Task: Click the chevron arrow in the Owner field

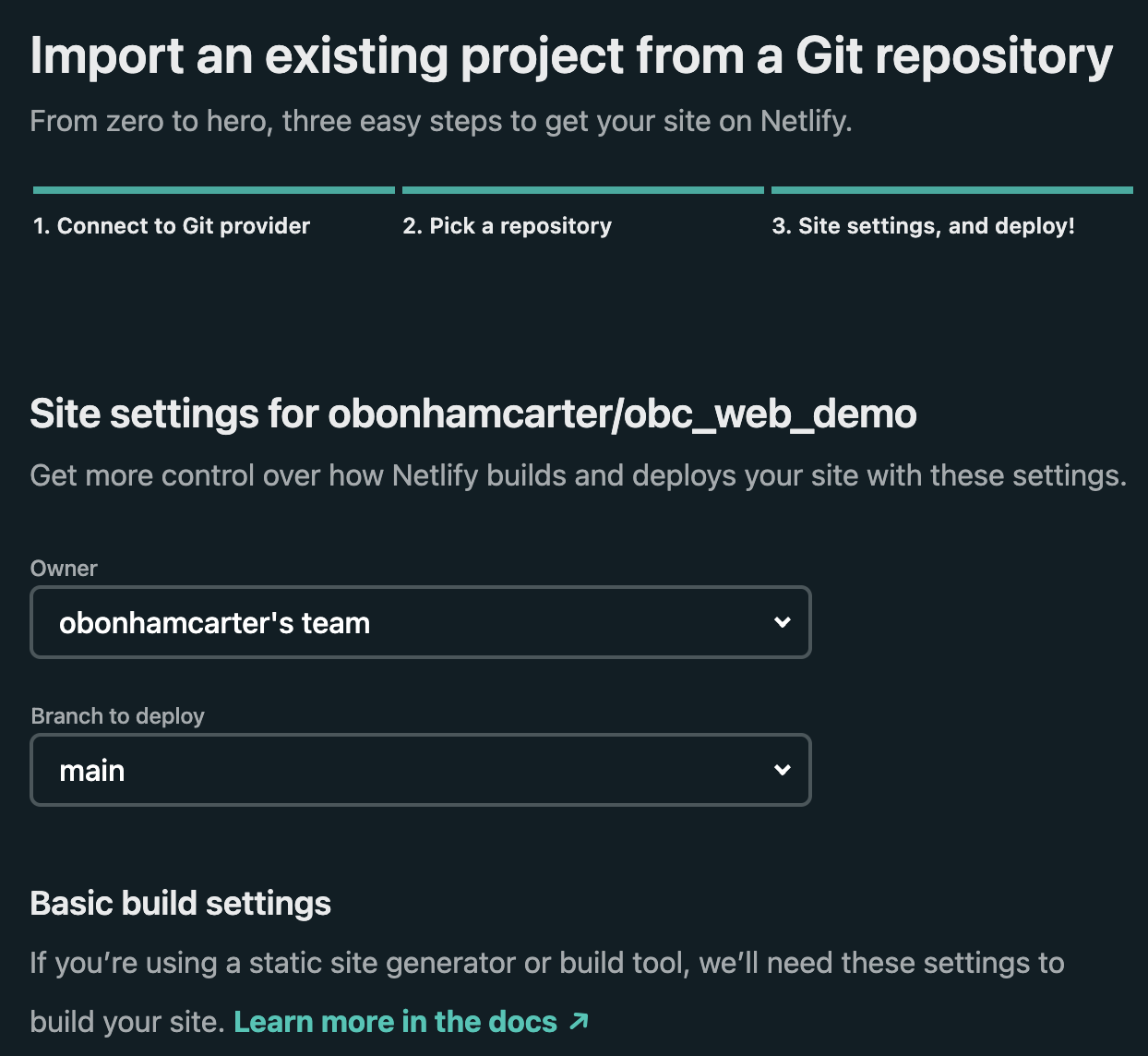Action: (x=783, y=622)
